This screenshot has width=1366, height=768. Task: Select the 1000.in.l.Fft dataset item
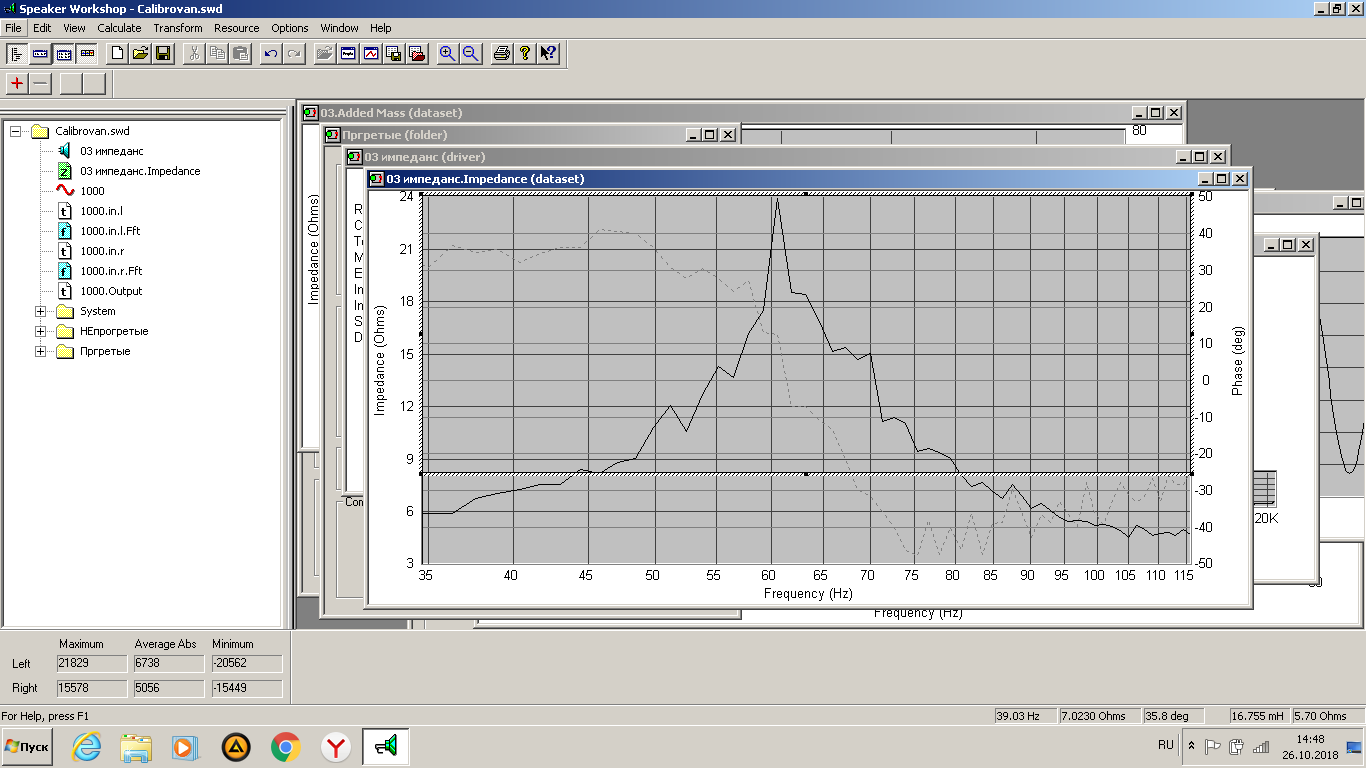pos(111,231)
